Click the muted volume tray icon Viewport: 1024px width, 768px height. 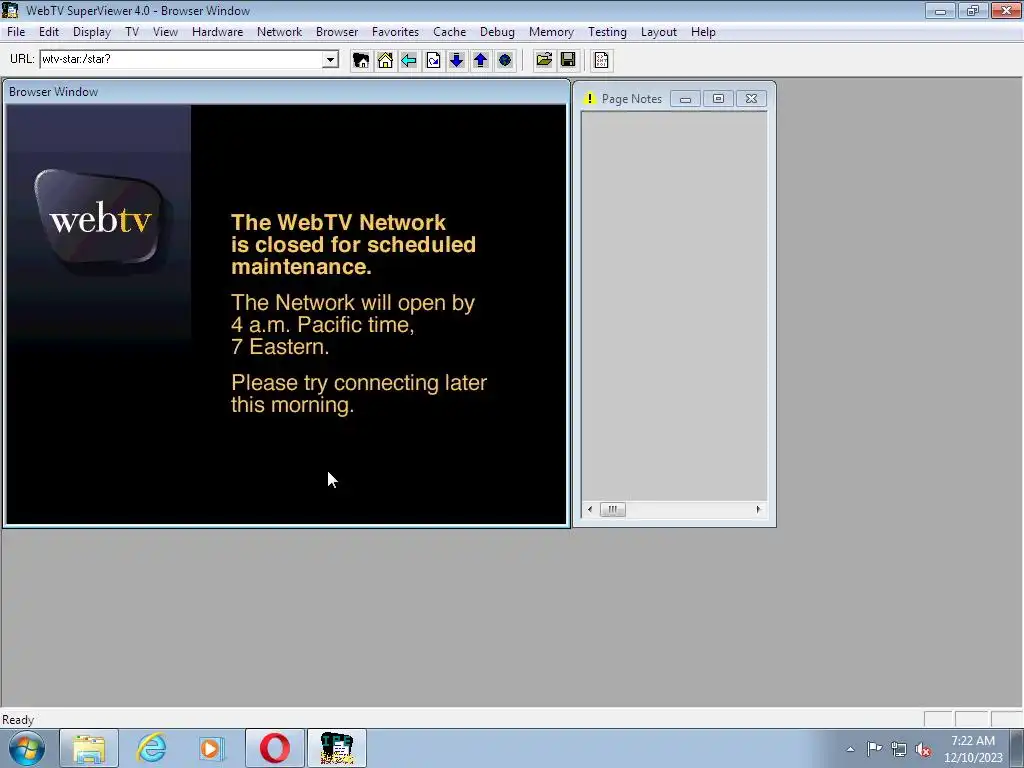pyautogui.click(x=923, y=749)
